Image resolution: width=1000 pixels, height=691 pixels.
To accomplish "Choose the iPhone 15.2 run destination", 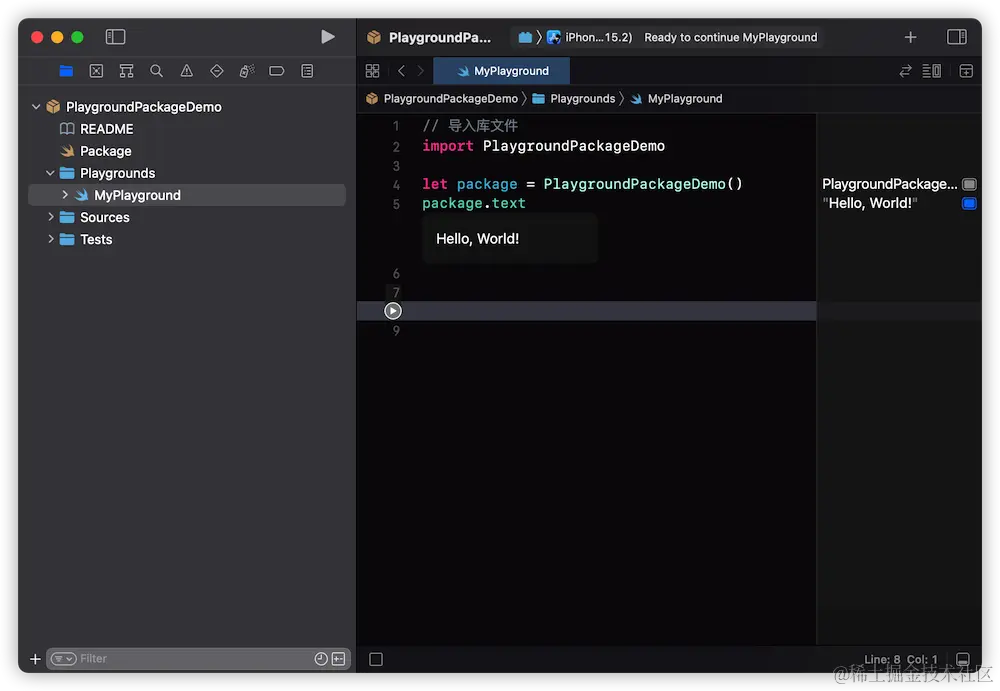I will pos(590,37).
